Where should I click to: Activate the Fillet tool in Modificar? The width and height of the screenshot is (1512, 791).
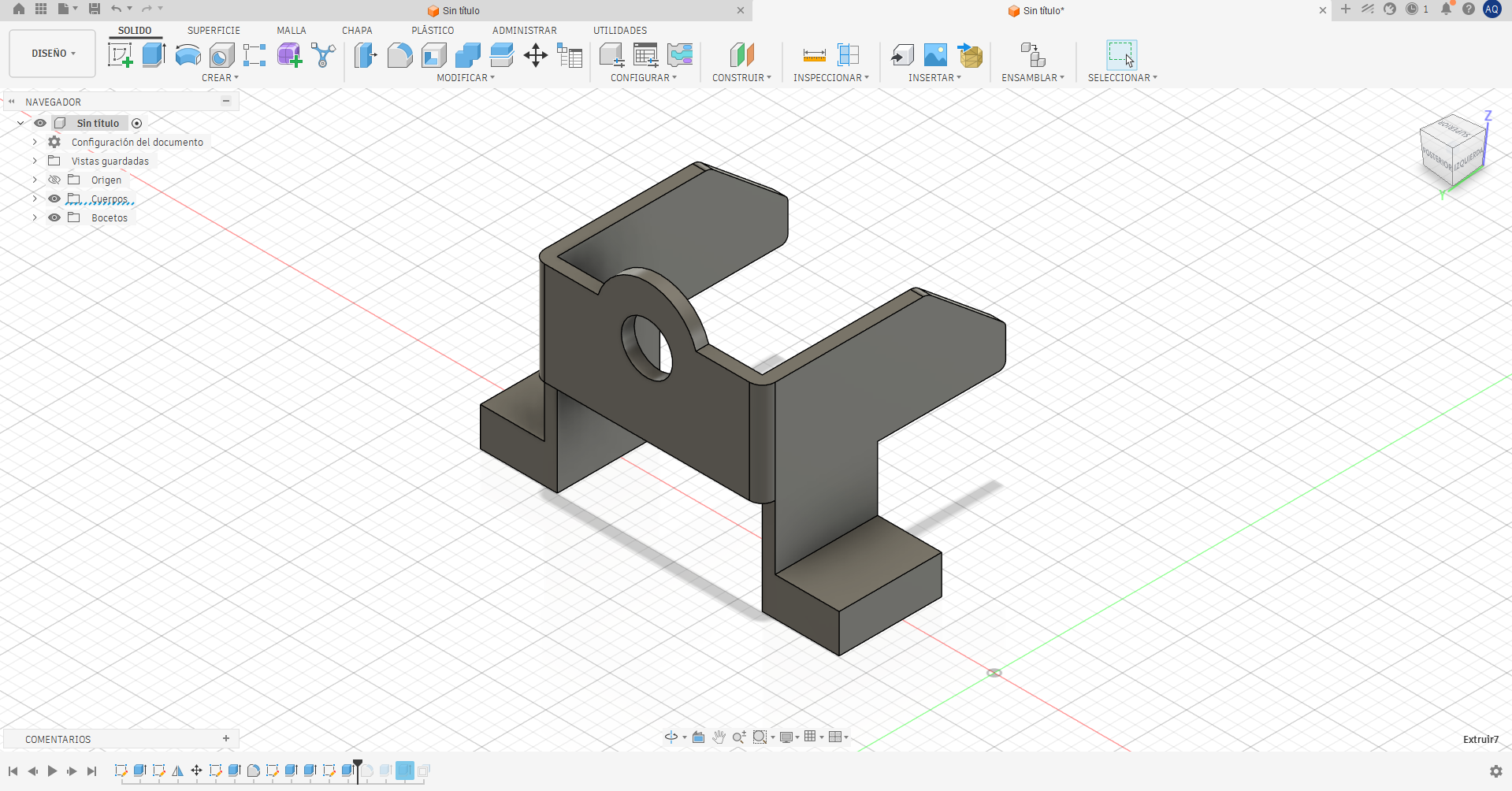coord(399,55)
